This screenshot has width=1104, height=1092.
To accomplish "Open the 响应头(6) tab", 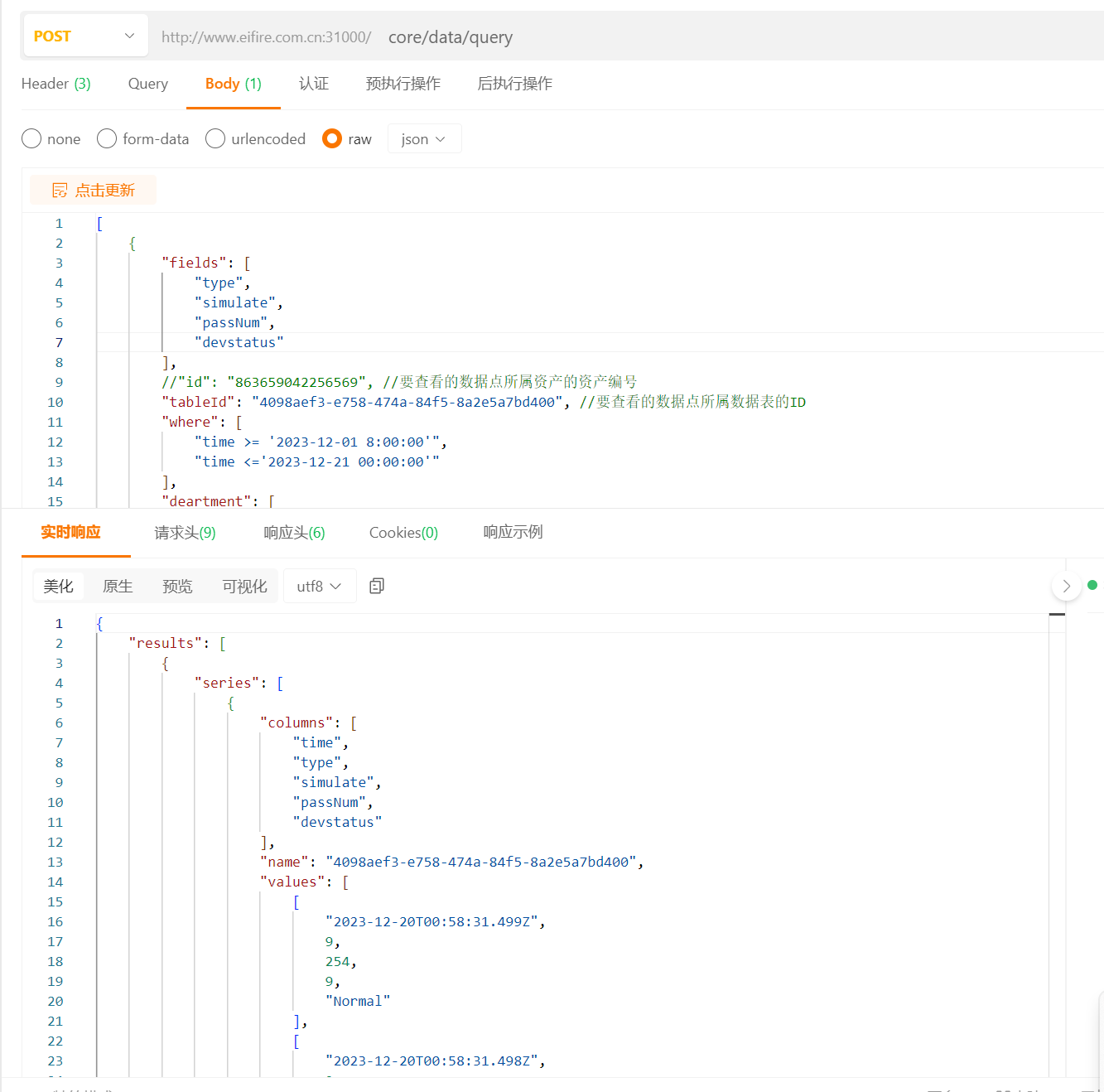I will pyautogui.click(x=294, y=532).
